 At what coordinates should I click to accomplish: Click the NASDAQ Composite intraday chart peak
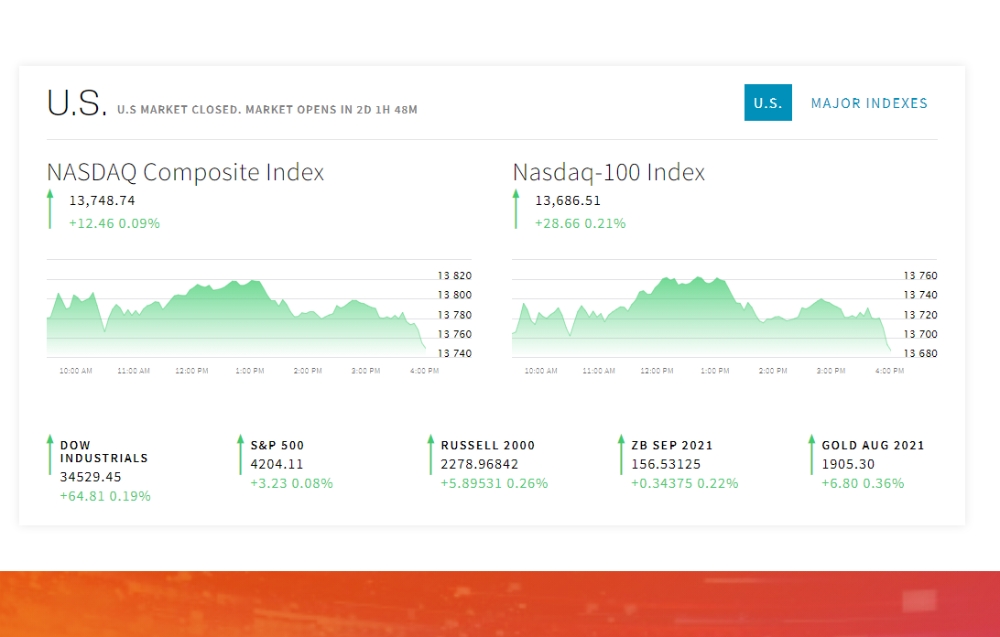point(255,281)
